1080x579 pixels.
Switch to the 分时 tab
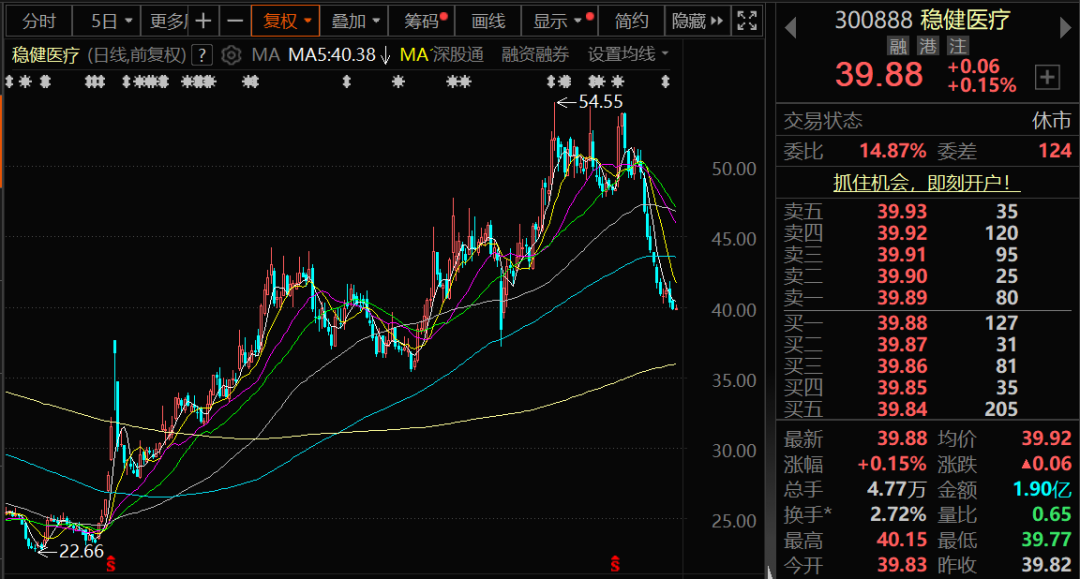click(39, 21)
